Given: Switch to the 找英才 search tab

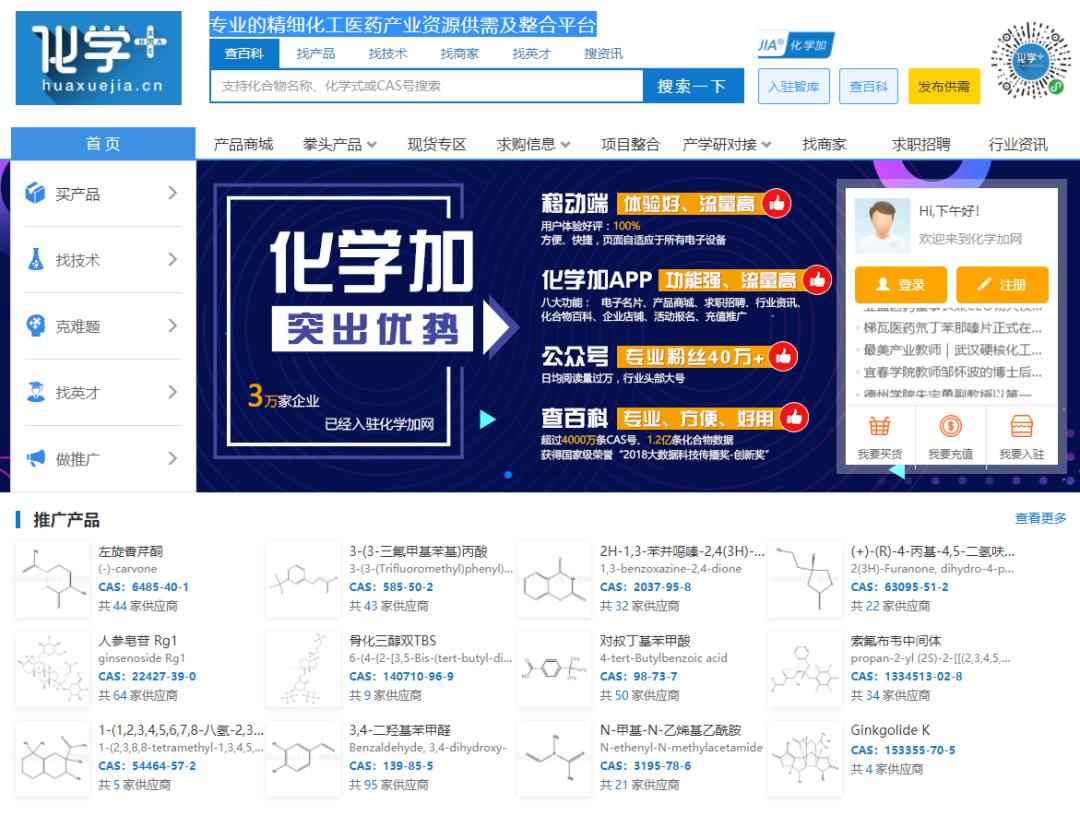Looking at the screenshot, I should (532, 54).
